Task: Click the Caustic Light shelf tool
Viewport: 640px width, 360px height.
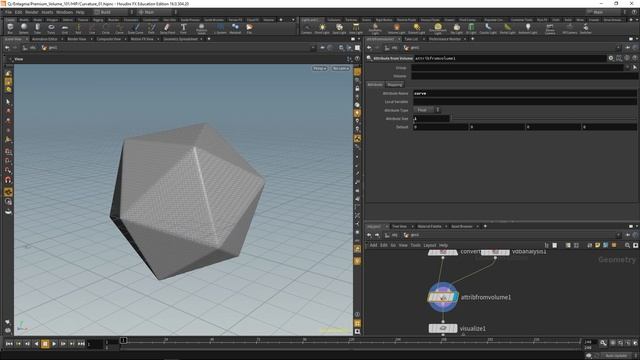Action: [488, 29]
